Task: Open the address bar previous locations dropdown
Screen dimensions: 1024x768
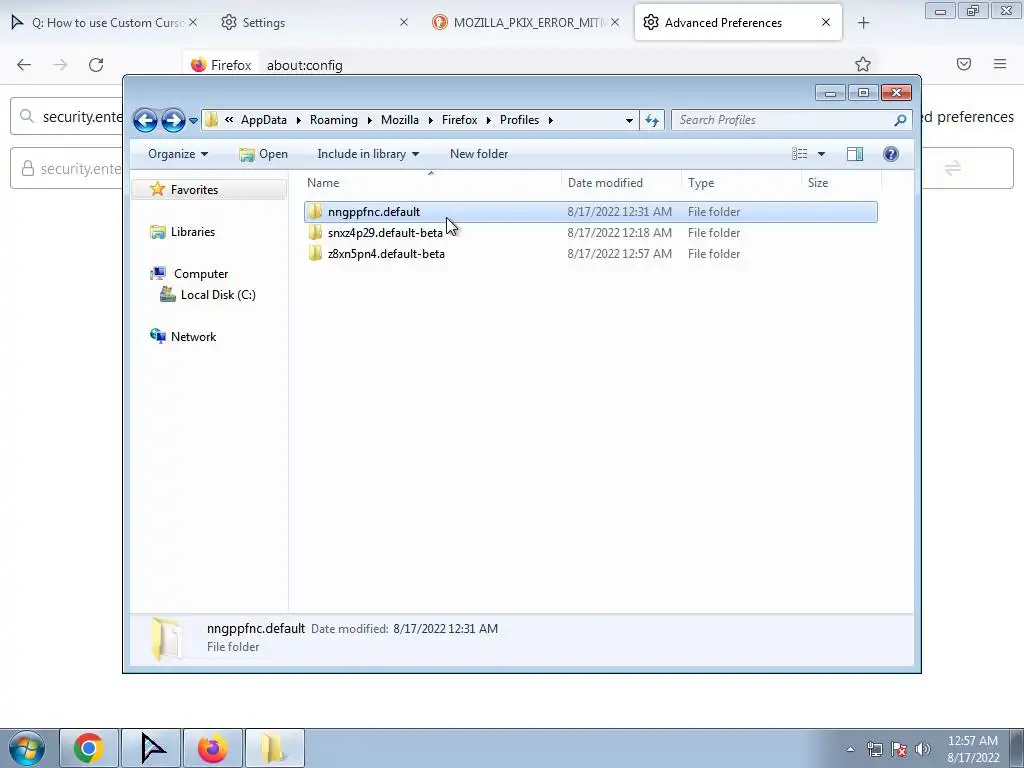Action: [629, 120]
